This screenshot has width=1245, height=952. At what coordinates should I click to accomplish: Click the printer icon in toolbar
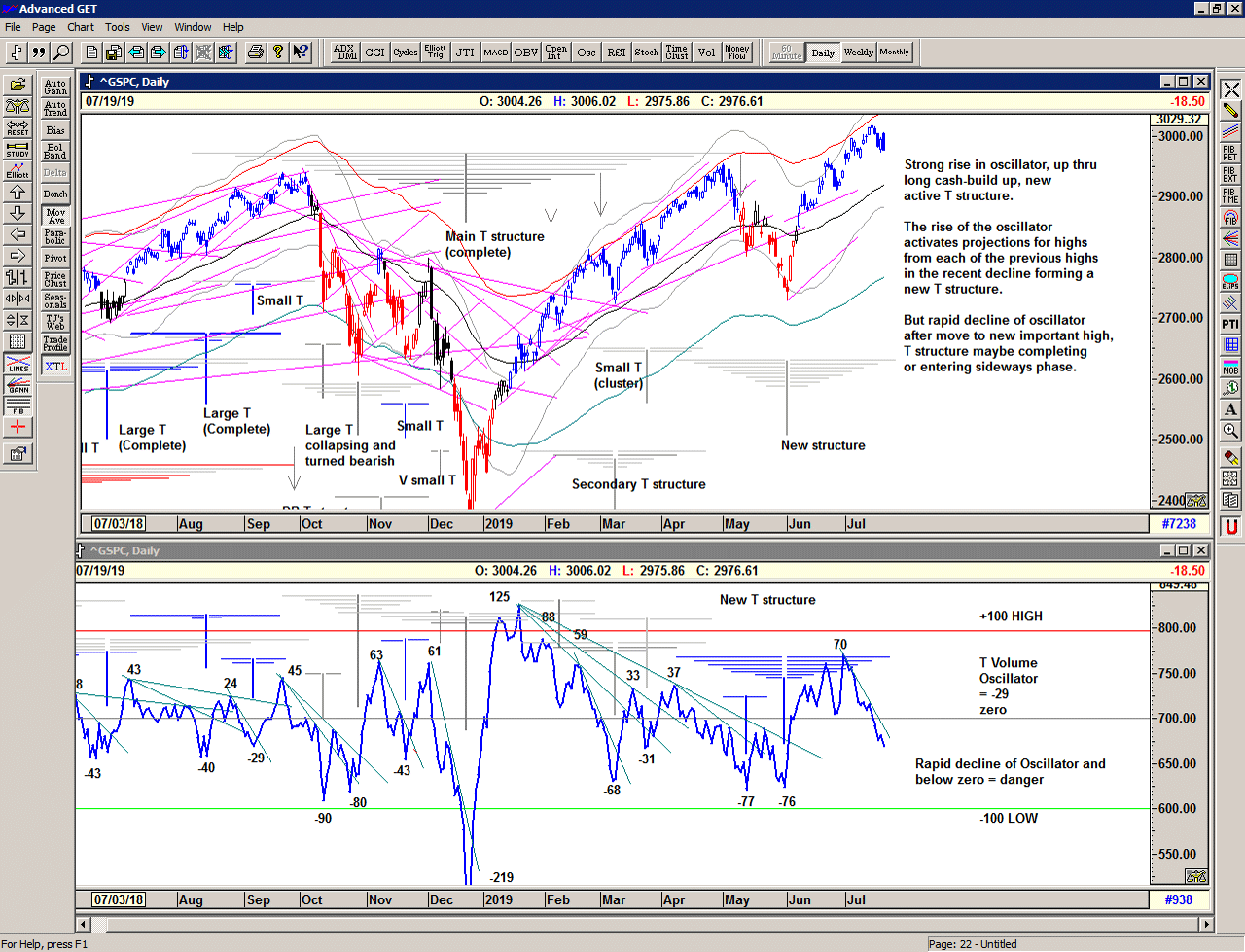coord(255,53)
